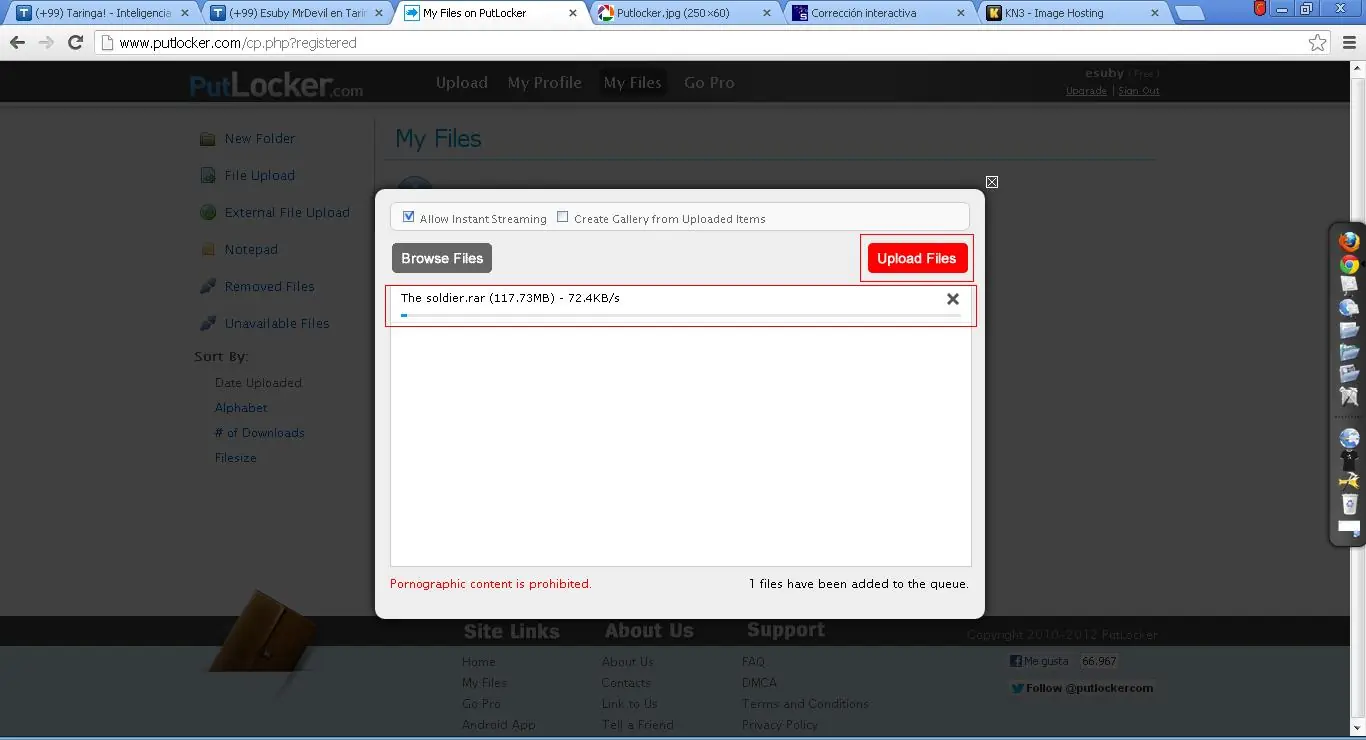
Task: Open the Contacts footer link
Action: tap(626, 683)
